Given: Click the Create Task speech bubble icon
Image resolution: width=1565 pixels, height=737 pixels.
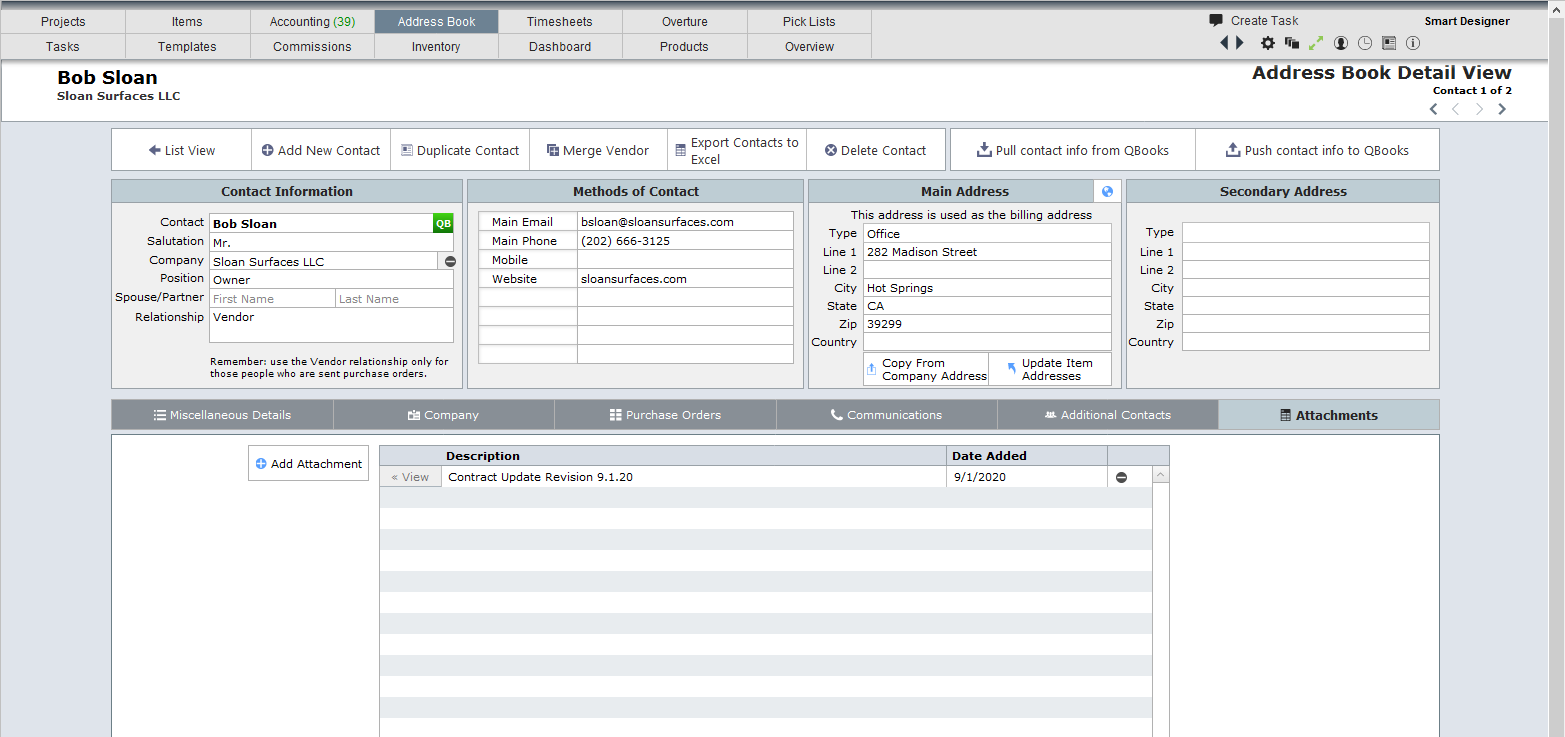Looking at the screenshot, I should click(x=1216, y=20).
